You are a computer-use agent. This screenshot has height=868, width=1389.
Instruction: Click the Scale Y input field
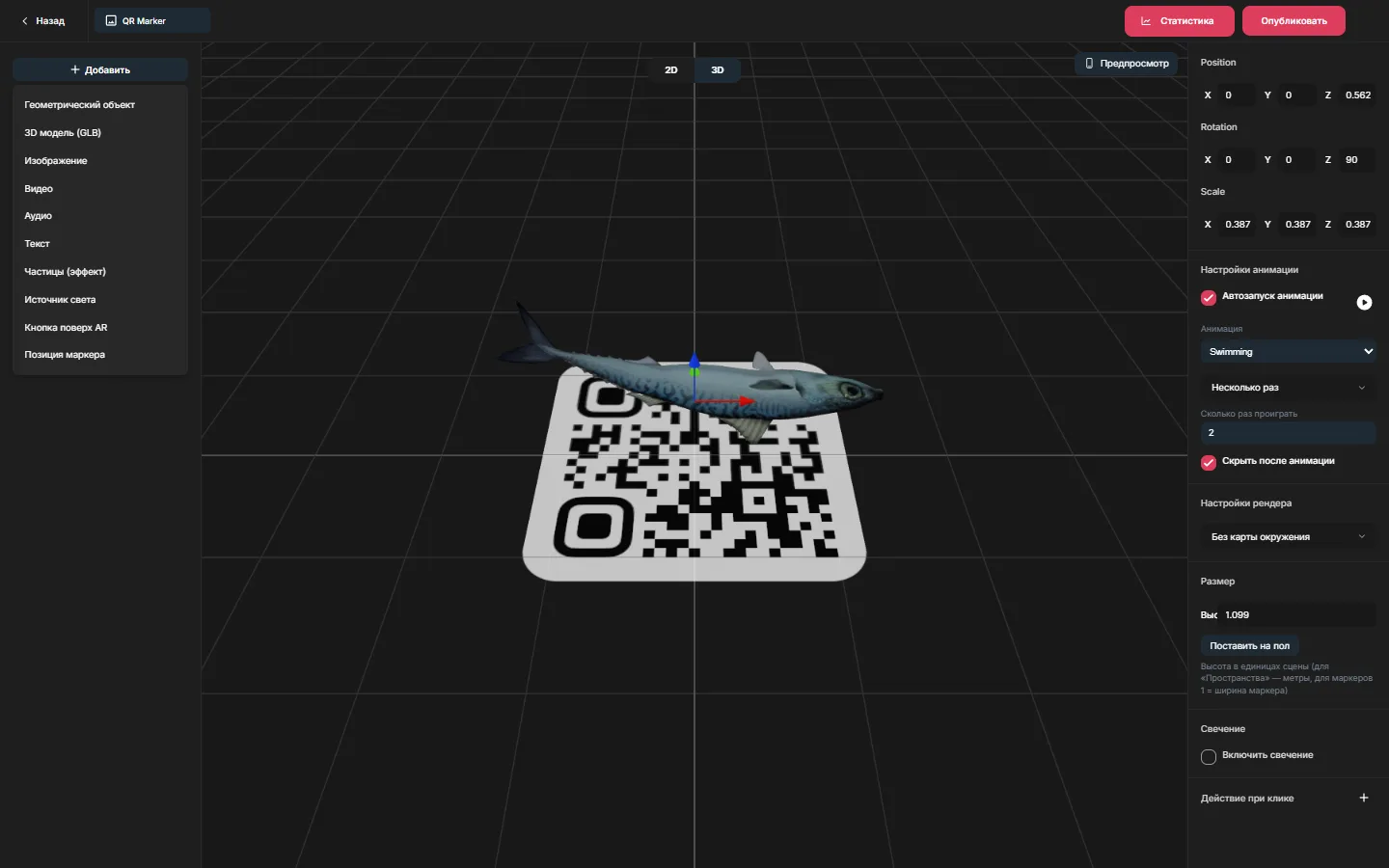[1296, 225]
